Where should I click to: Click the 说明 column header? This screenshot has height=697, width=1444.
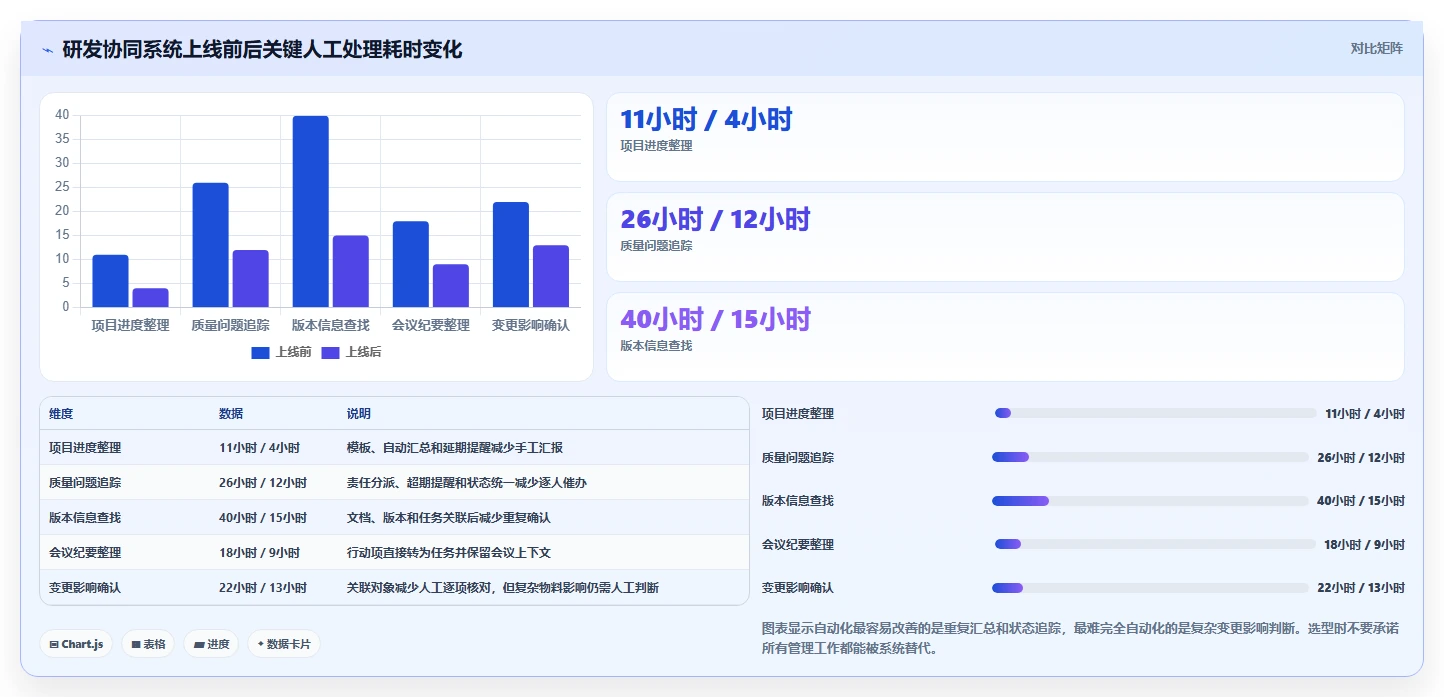click(359, 414)
